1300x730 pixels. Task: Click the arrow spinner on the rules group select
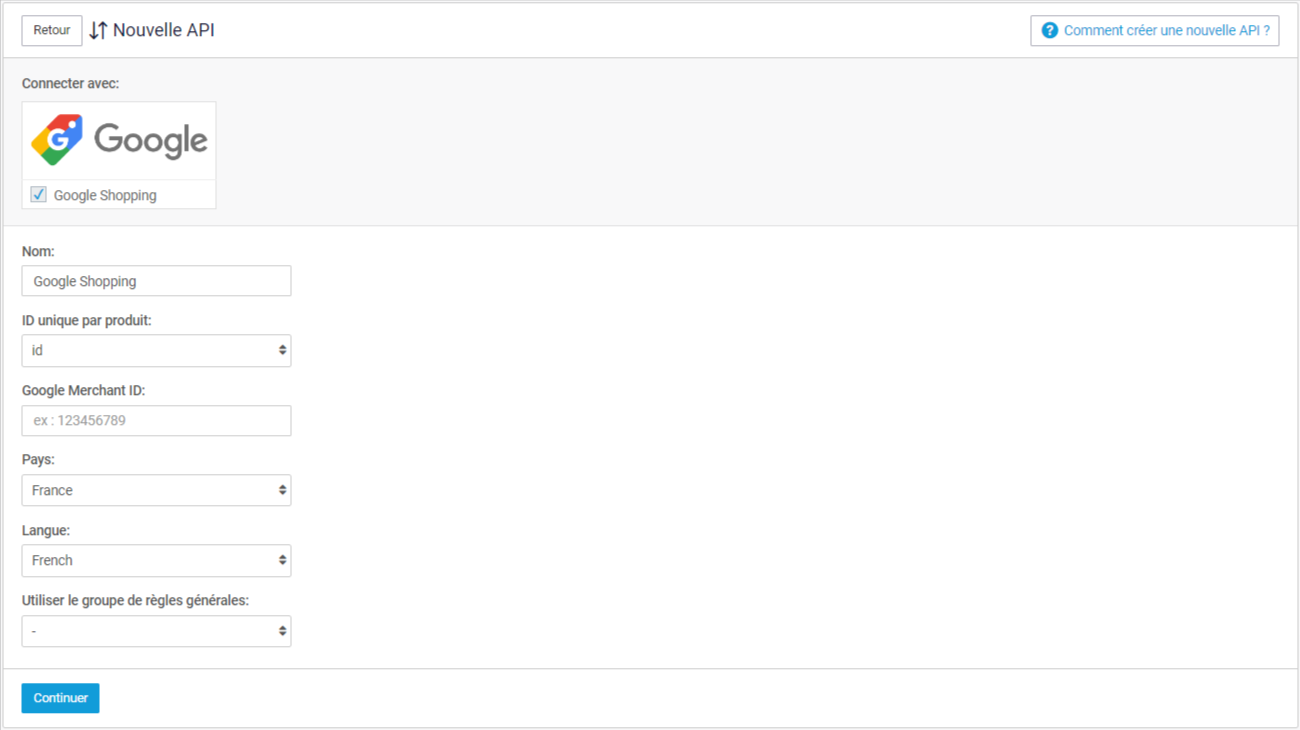(283, 631)
